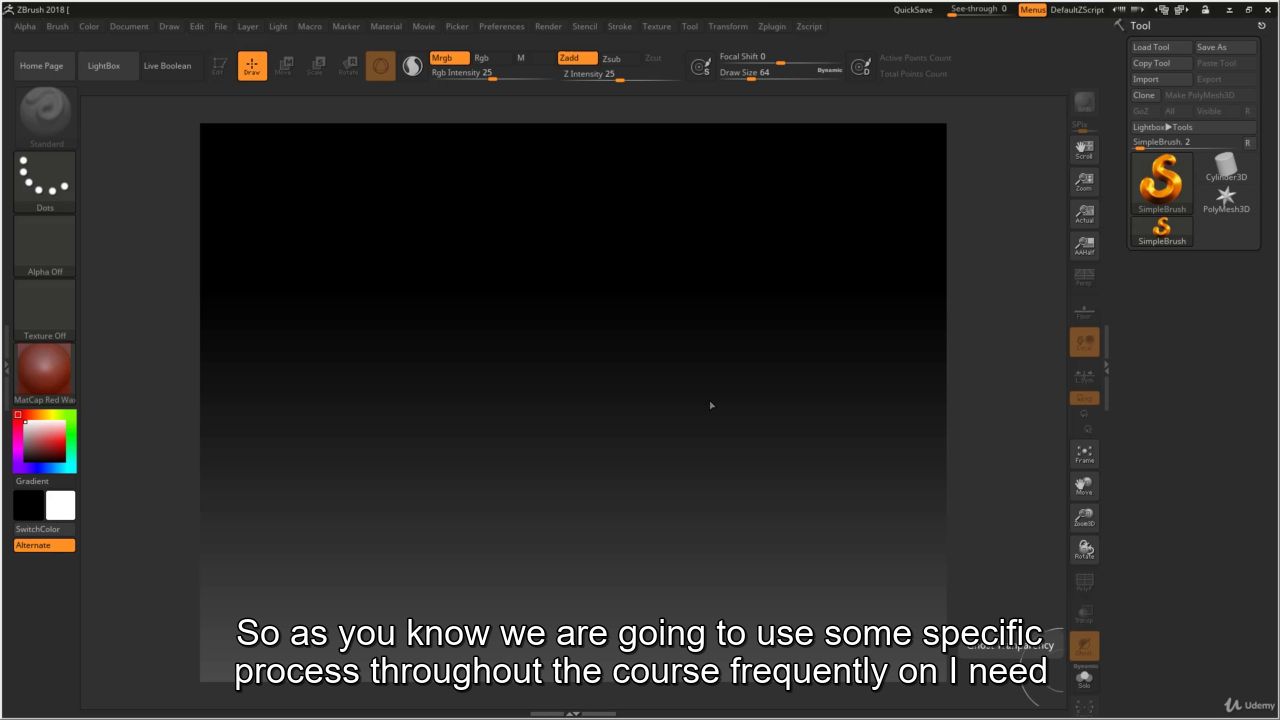
Task: Click the Actual size icon
Action: coord(1084,214)
